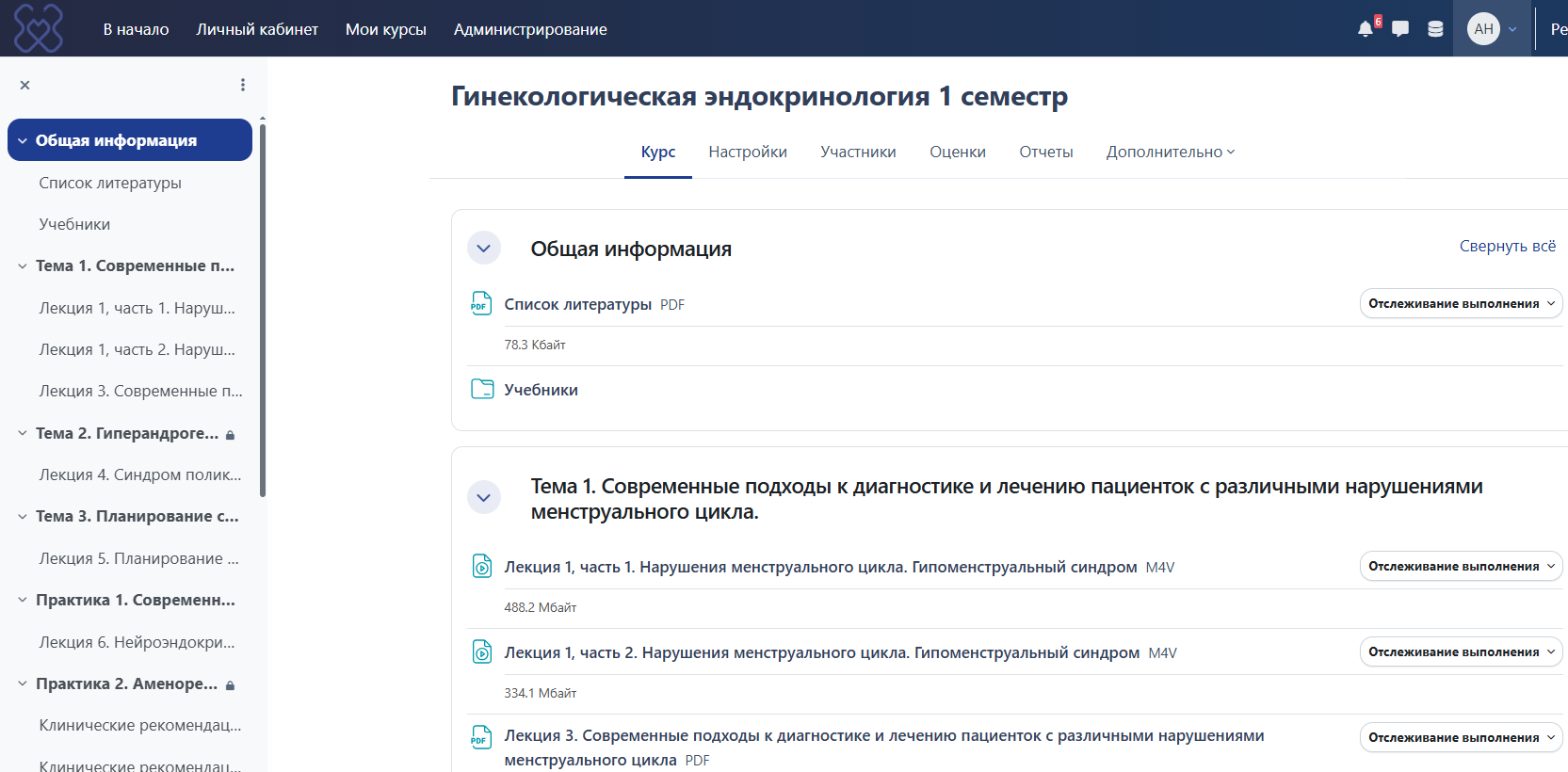
Task: Open completion tracking dropdown for Лекция 1, часть 1
Action: click(x=1462, y=567)
